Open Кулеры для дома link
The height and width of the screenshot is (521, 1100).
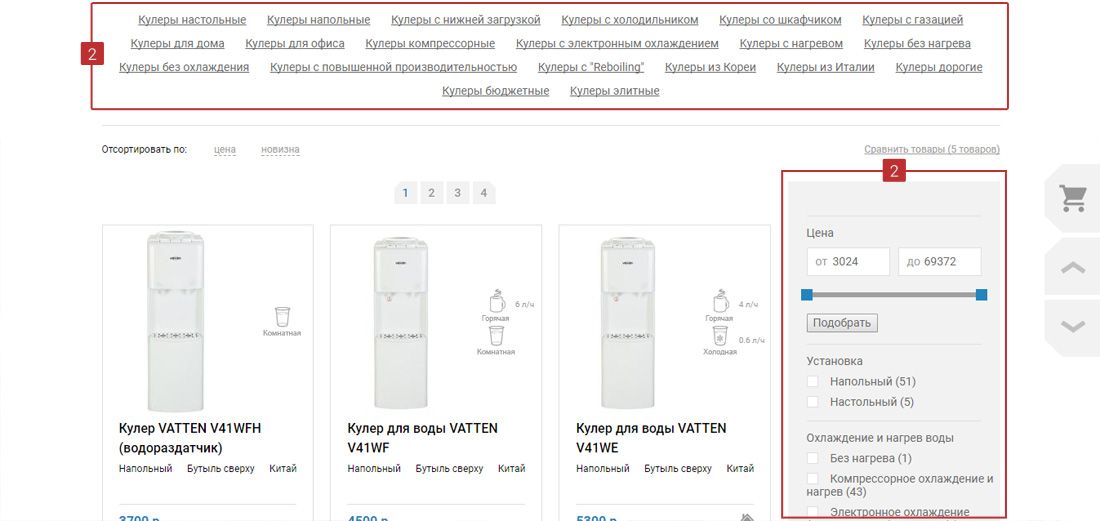point(177,43)
